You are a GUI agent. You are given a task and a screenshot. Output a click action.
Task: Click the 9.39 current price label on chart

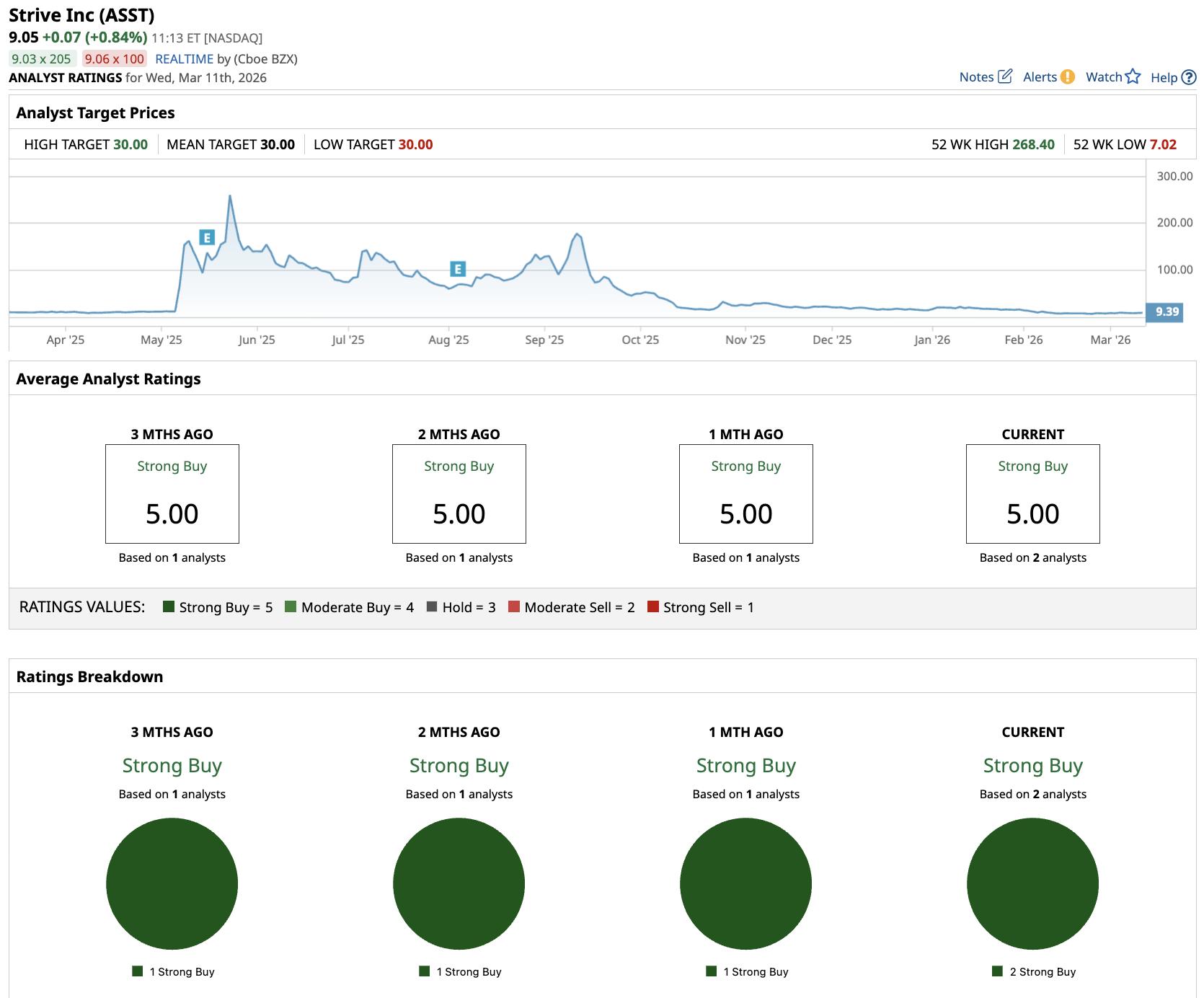pyautogui.click(x=1166, y=312)
